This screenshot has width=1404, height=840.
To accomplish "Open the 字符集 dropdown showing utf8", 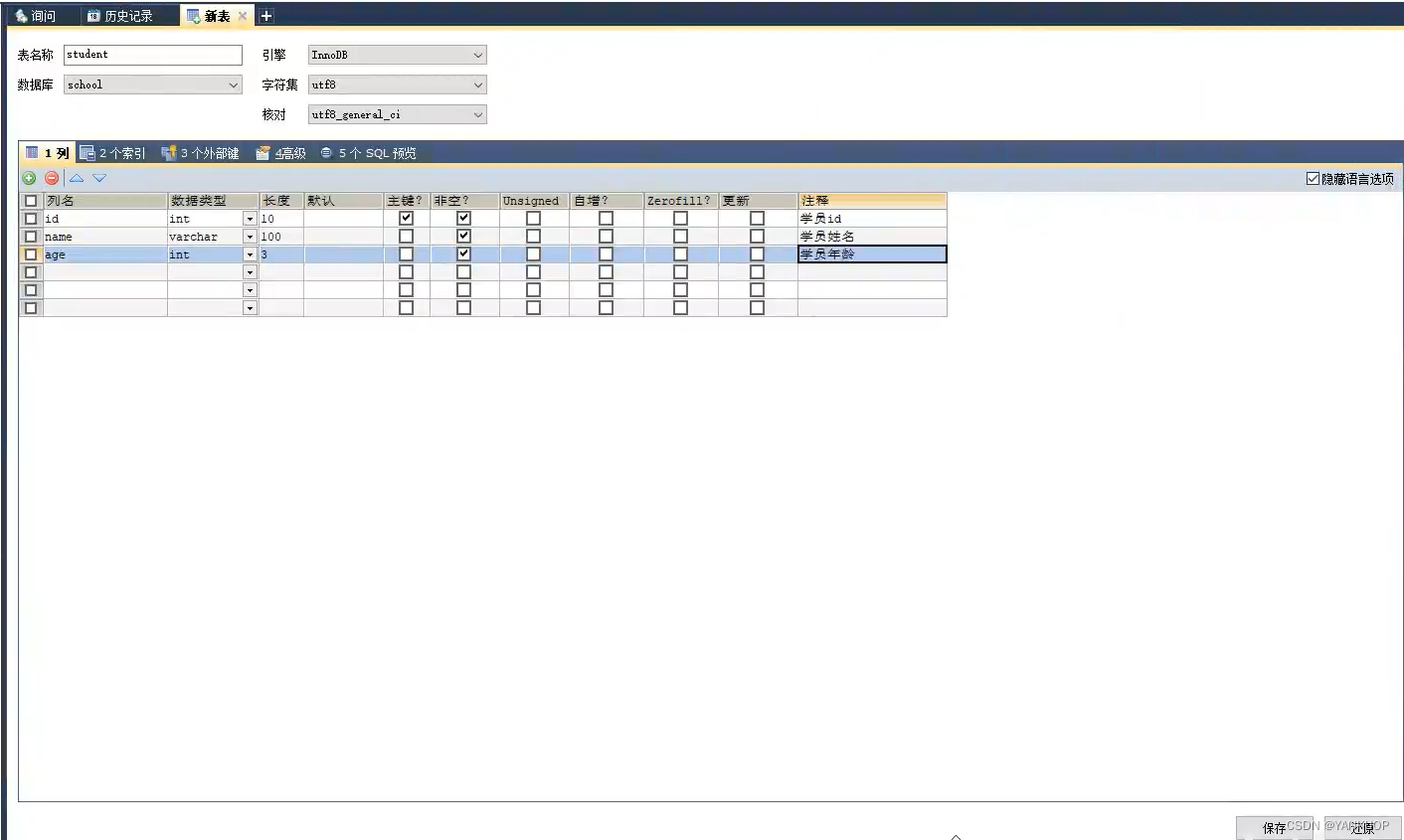I will click(x=398, y=84).
